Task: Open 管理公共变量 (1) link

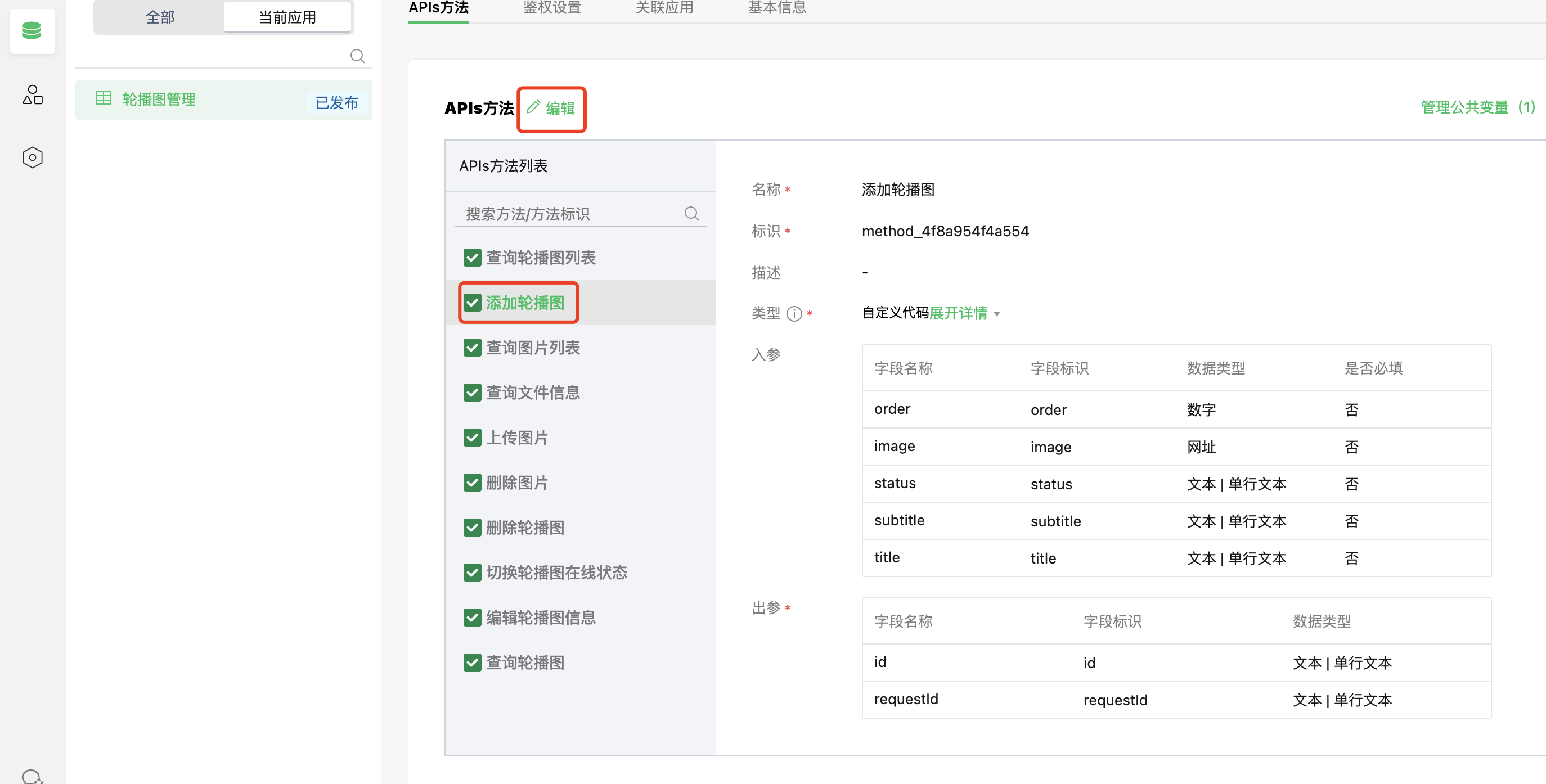Action: pyautogui.click(x=1477, y=107)
